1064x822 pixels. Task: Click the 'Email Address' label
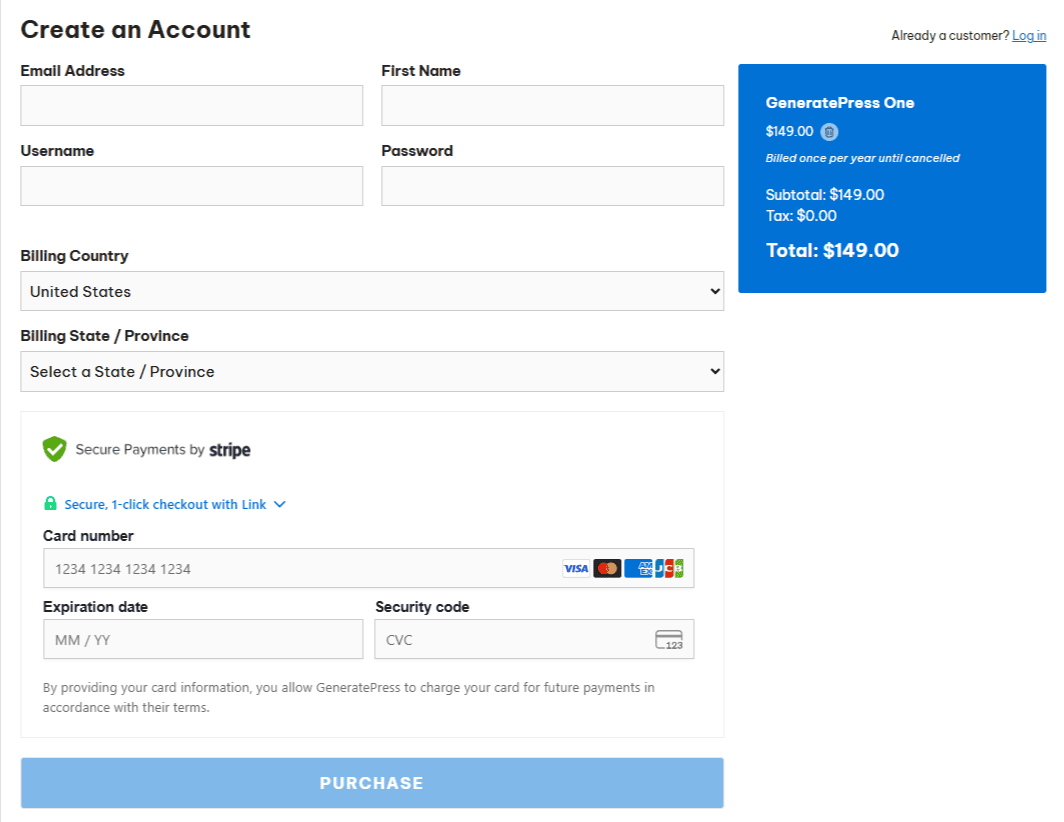point(73,71)
